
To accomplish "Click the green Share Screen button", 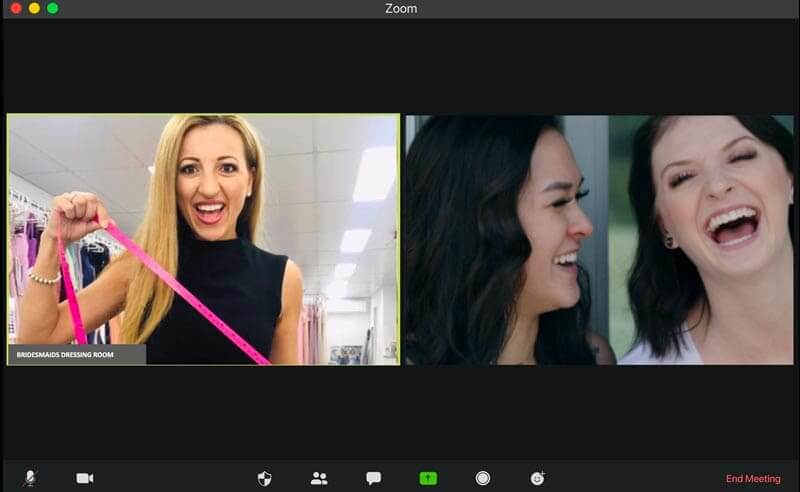I will coord(428,478).
